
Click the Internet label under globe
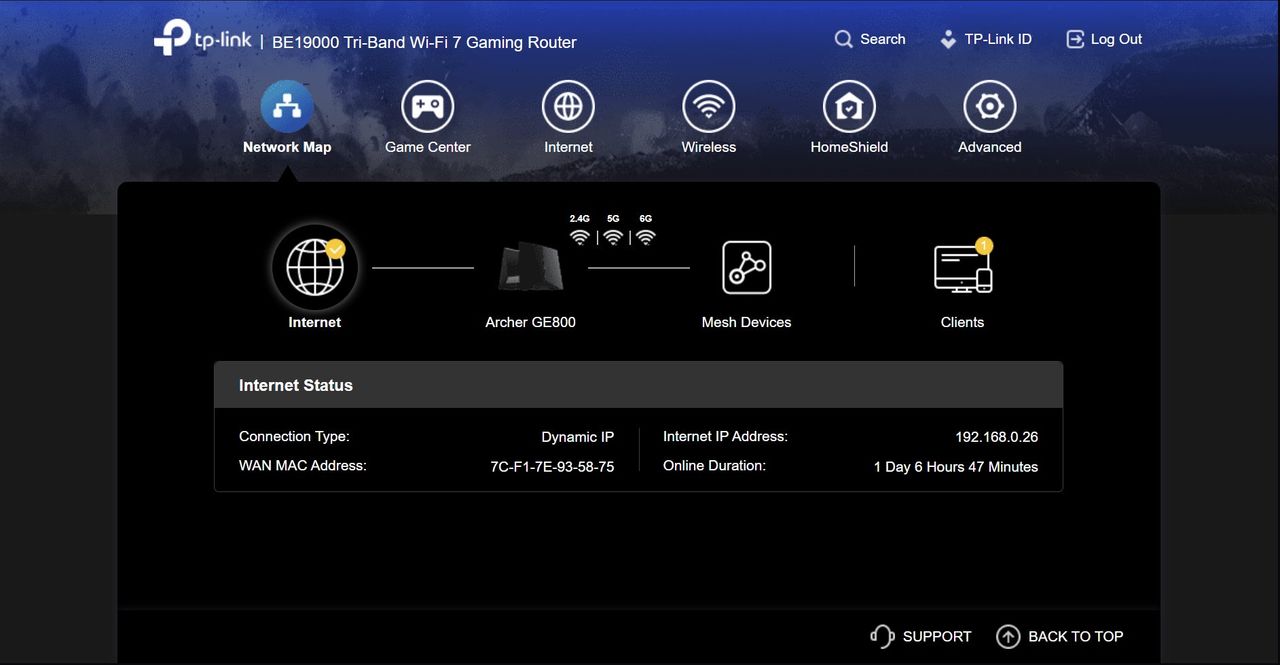tap(315, 322)
